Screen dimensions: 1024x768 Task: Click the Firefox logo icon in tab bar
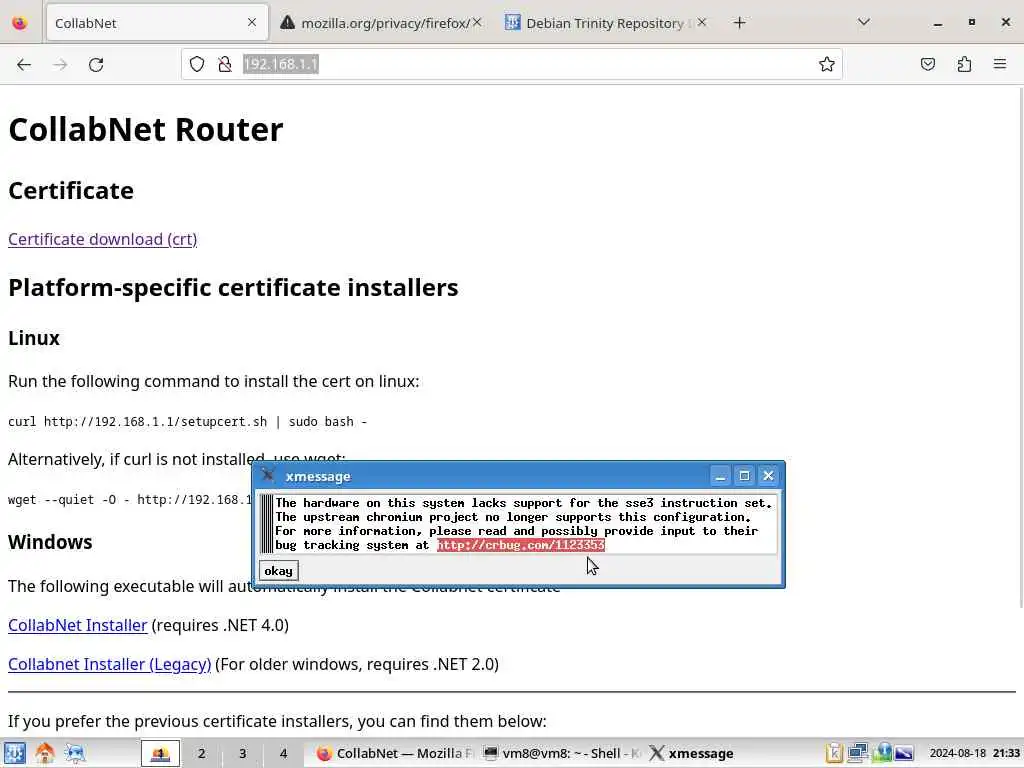pyautogui.click(x=20, y=23)
